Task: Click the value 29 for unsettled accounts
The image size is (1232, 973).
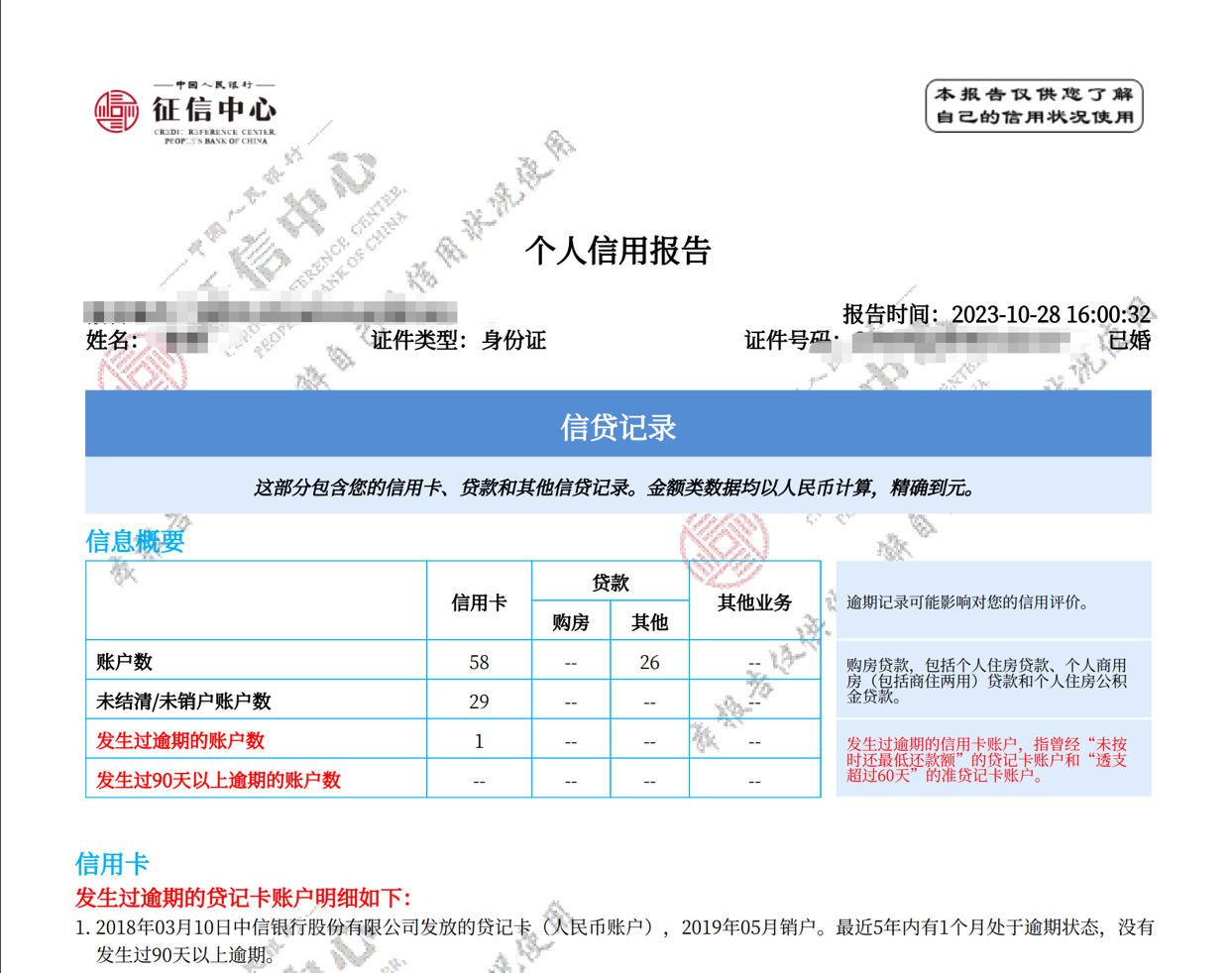Action: 479,702
